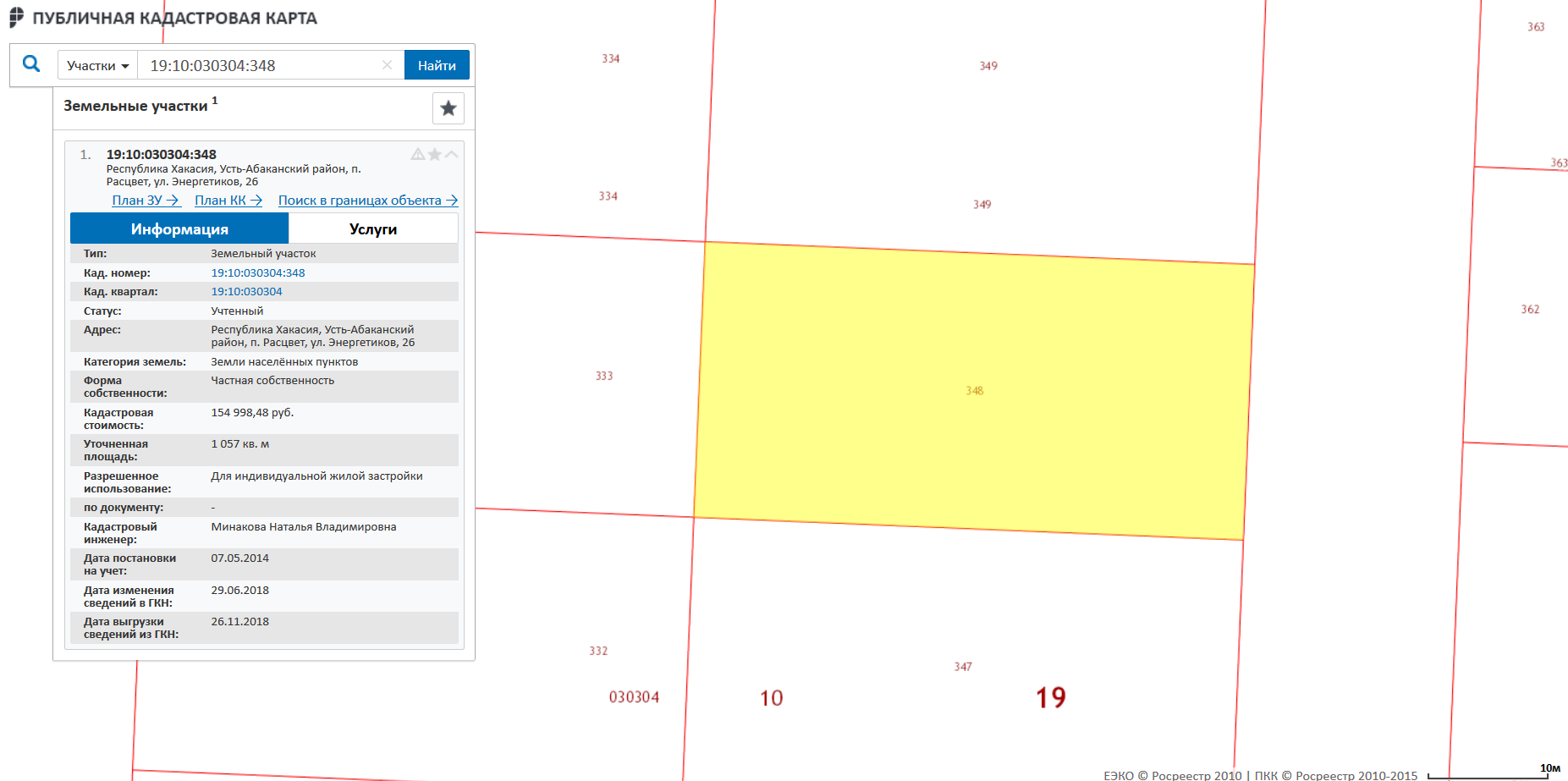Click parcel 347 label on the map
Image resolution: width=1568 pixels, height=781 pixels.
pos(963,667)
